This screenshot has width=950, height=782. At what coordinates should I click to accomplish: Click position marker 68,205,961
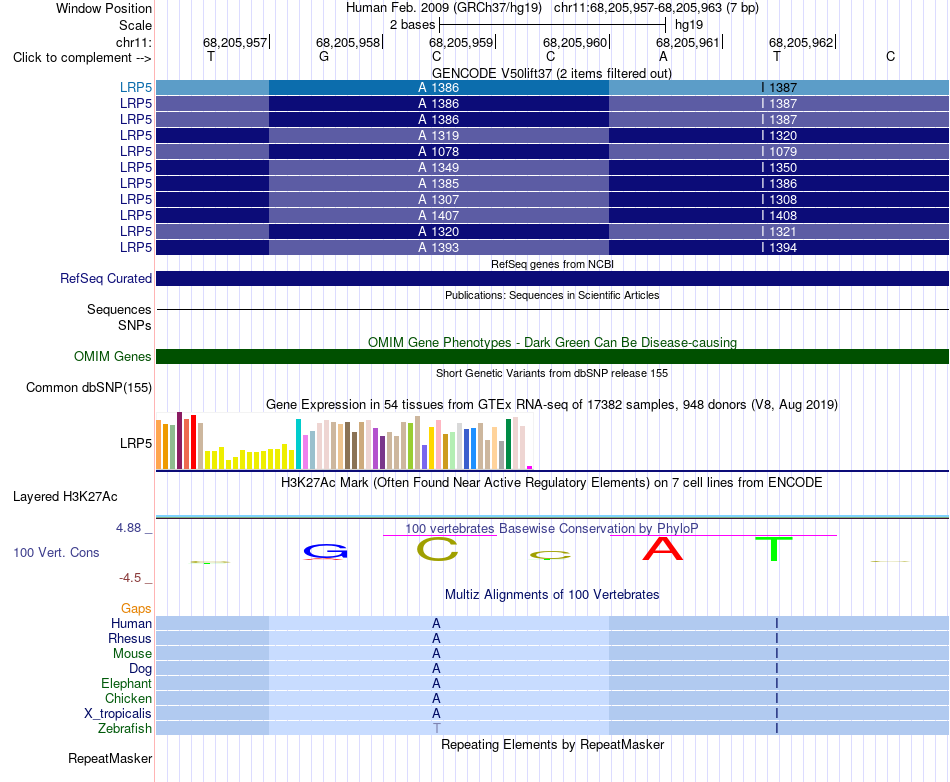688,42
